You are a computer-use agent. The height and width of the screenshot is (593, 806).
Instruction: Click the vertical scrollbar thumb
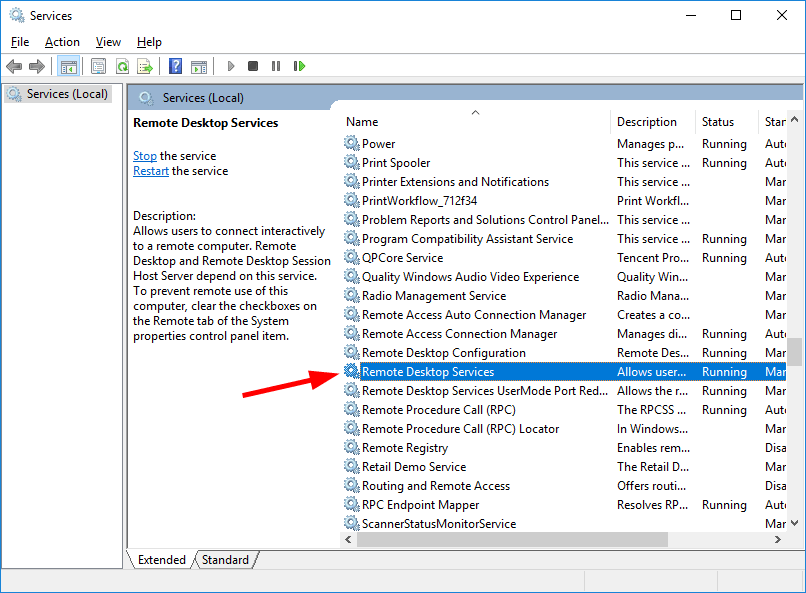794,351
